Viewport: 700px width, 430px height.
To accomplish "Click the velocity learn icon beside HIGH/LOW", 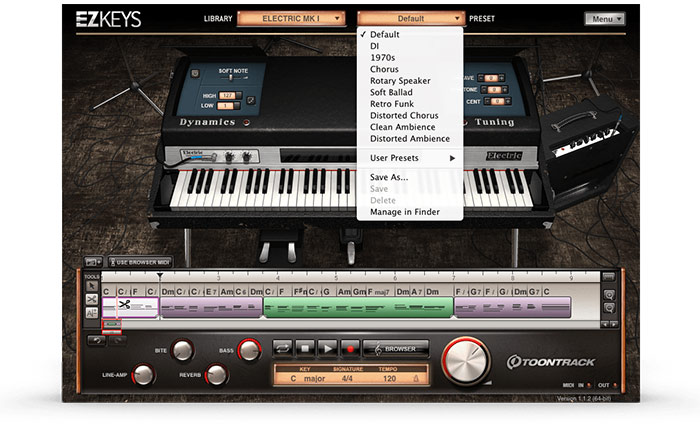I will pyautogui.click(x=251, y=100).
